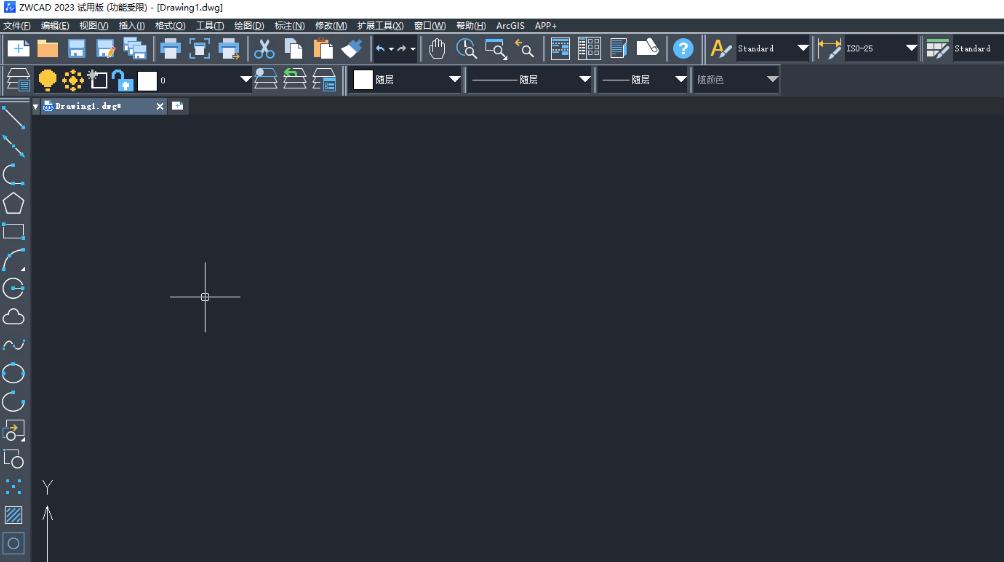The height and width of the screenshot is (562, 1004).
Task: Click the Undo arrow
Action: [x=380, y=49]
